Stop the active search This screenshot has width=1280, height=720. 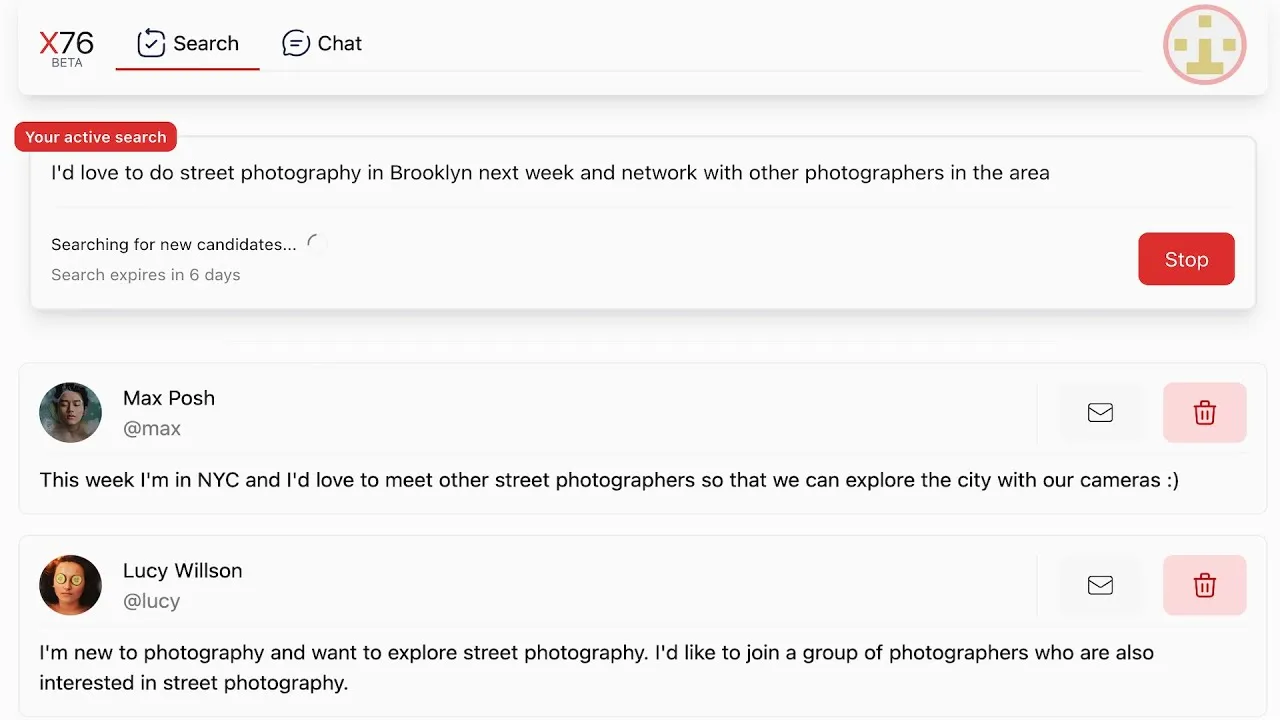click(x=1186, y=259)
